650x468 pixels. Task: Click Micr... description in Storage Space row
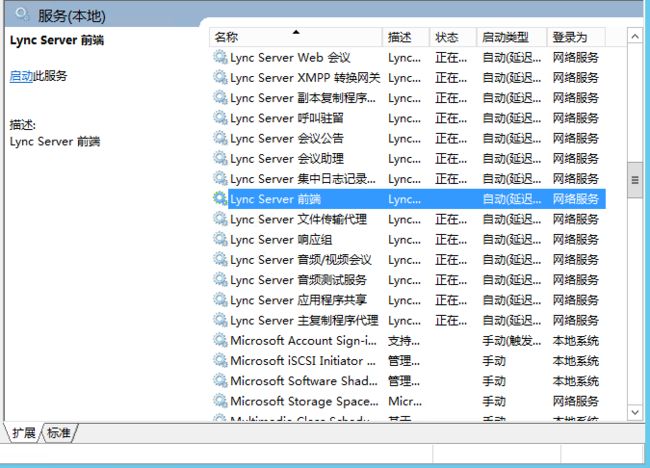405,401
